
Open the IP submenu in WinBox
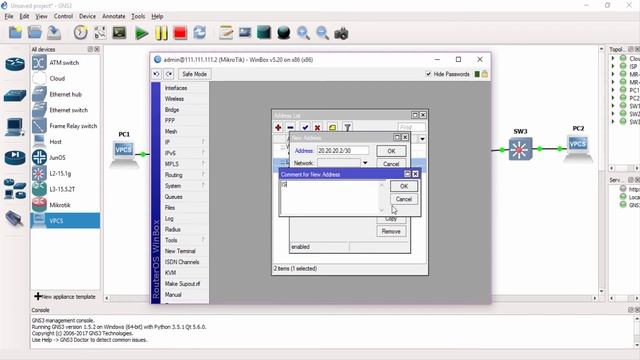point(184,142)
